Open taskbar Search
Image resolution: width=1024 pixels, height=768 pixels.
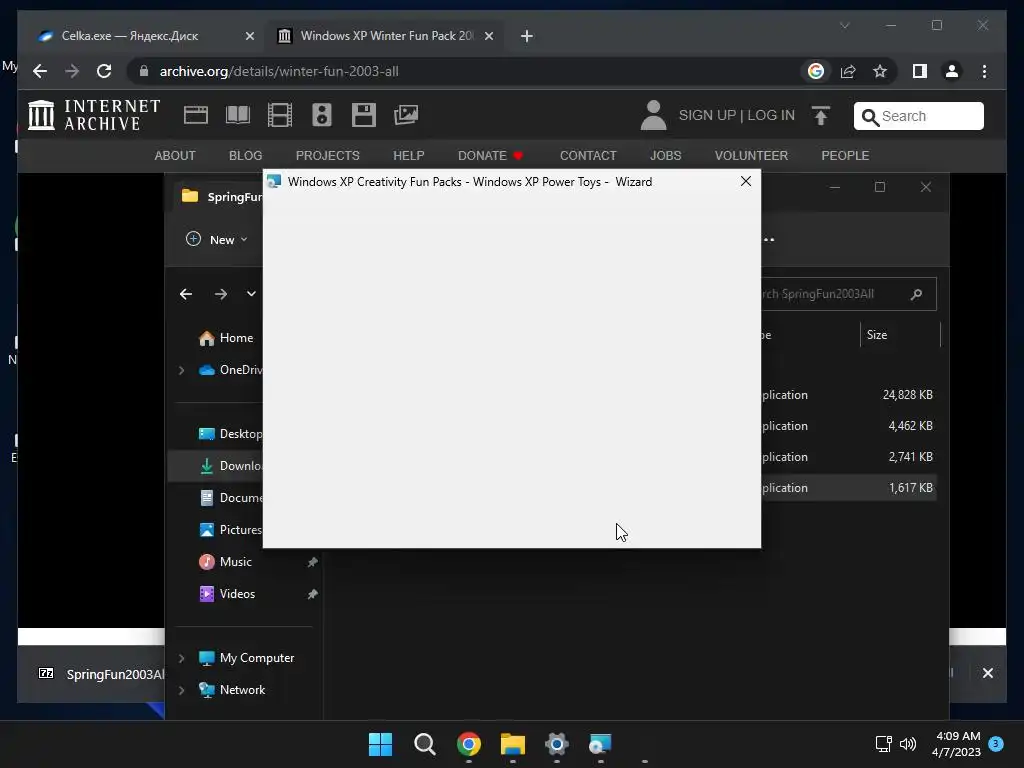pos(424,744)
